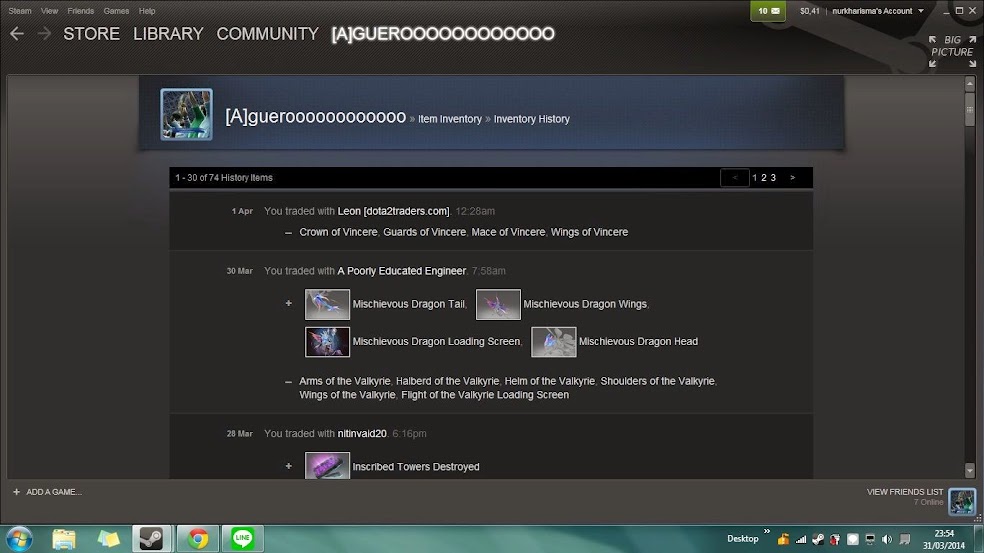Click Shoulders of the Valkyrie text

tap(657, 381)
